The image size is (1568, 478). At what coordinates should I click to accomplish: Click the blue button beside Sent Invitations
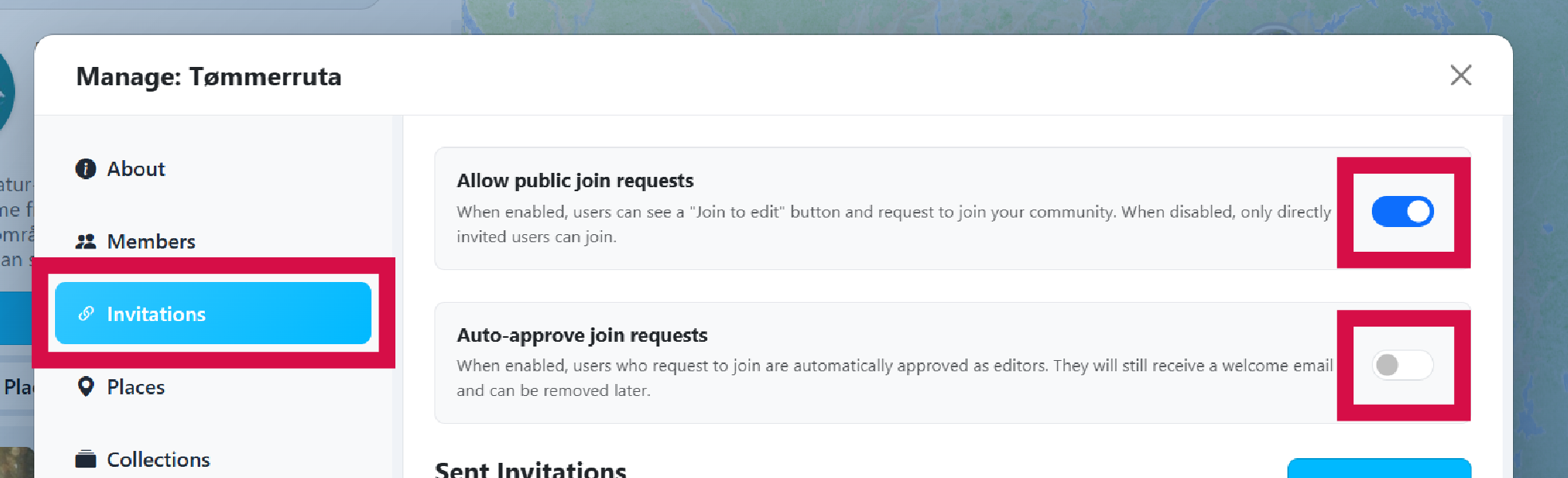(x=1379, y=468)
